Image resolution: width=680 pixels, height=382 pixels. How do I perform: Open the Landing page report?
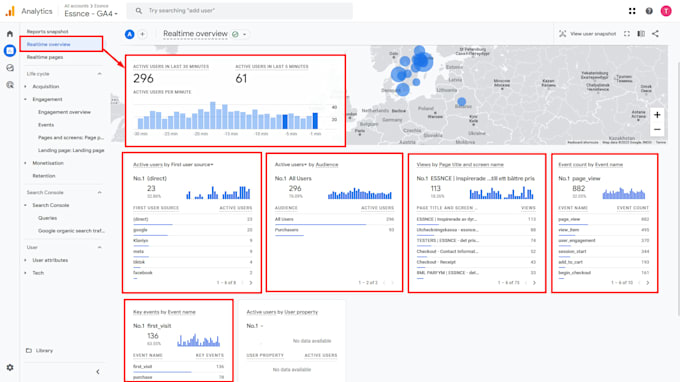[x=71, y=150]
